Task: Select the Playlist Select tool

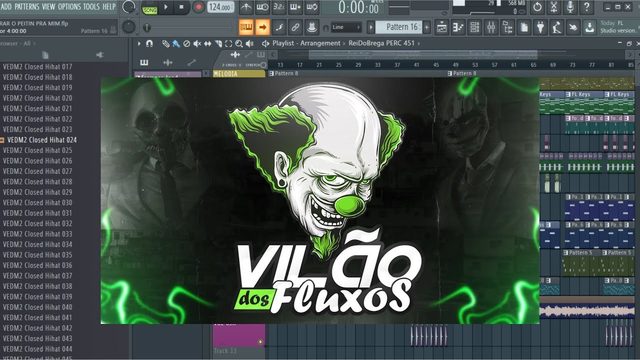Action: [x=229, y=43]
